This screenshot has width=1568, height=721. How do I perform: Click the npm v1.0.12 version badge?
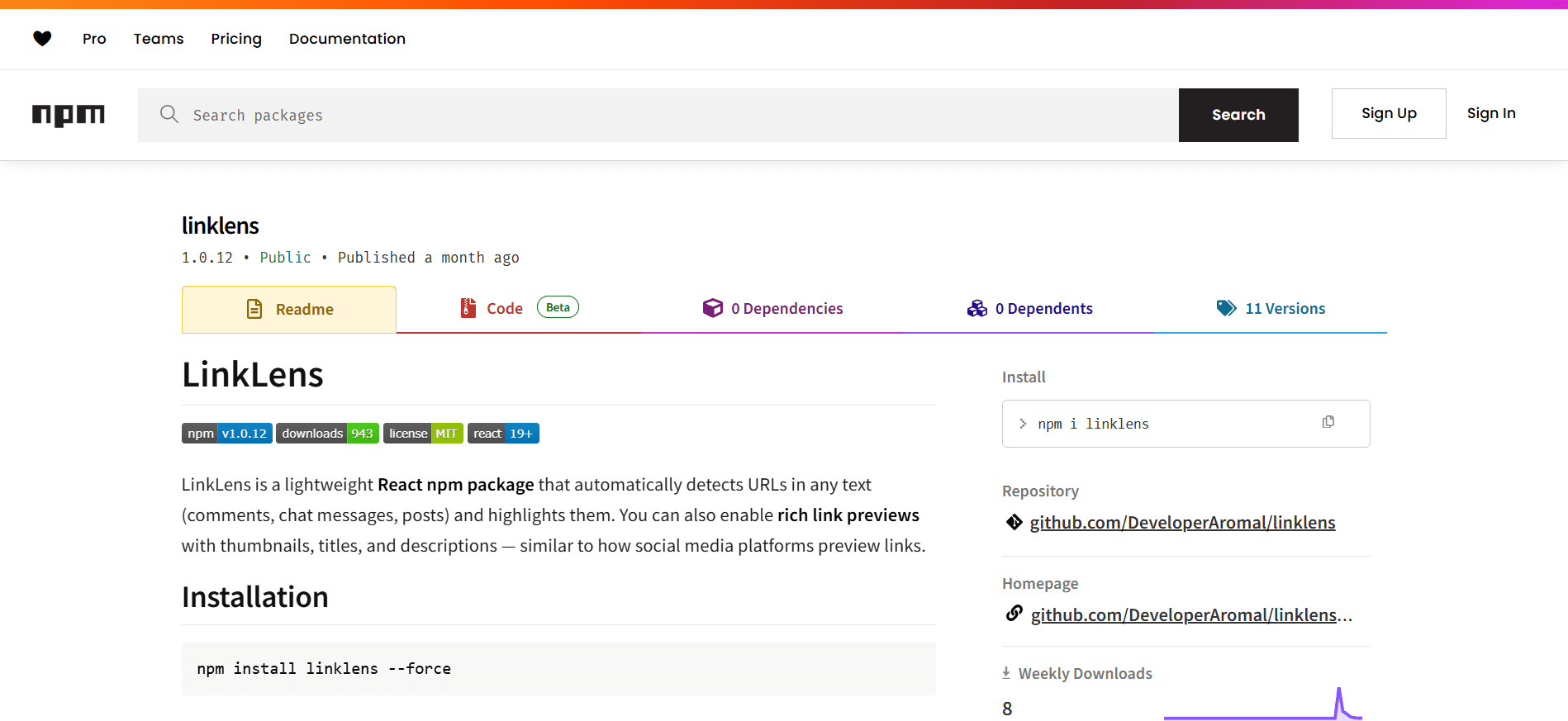(227, 434)
